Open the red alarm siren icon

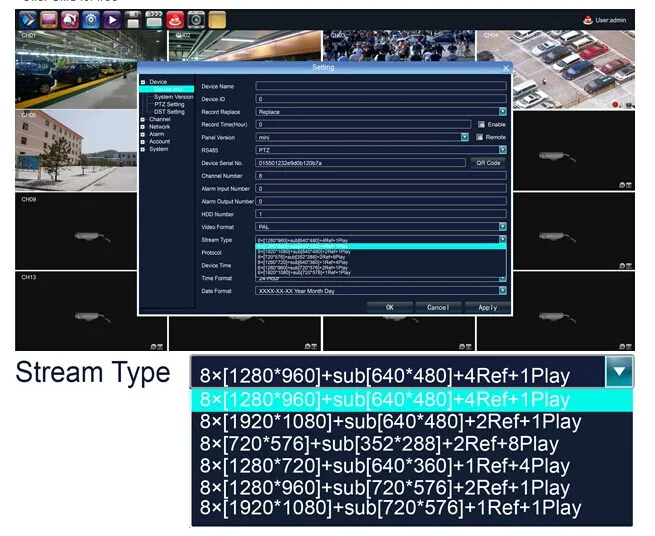pos(175,20)
